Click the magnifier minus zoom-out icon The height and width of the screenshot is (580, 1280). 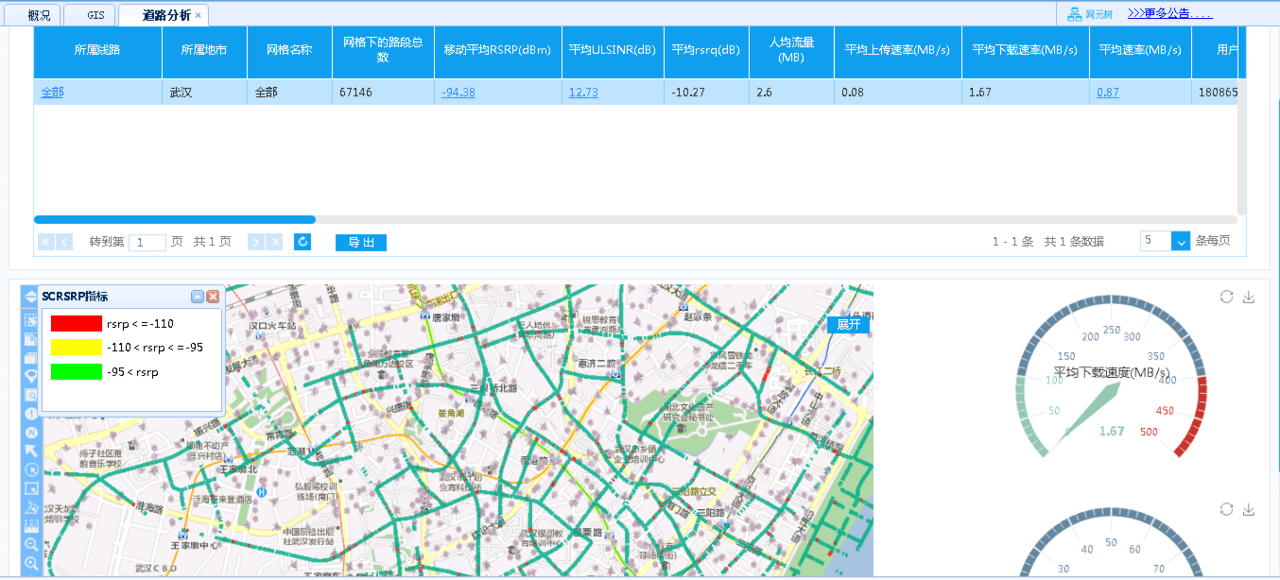tap(31, 545)
